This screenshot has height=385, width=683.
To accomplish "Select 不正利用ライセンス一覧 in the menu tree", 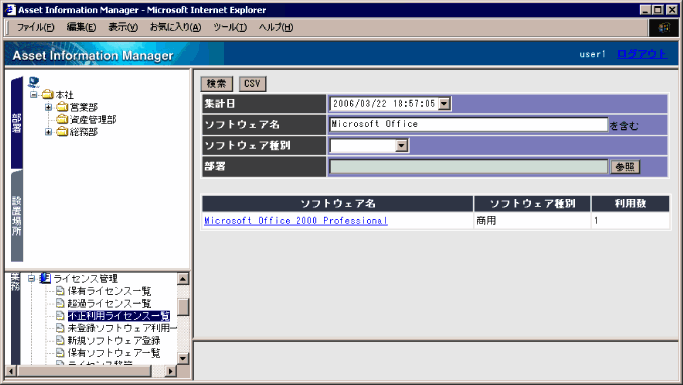I will (x=118, y=316).
